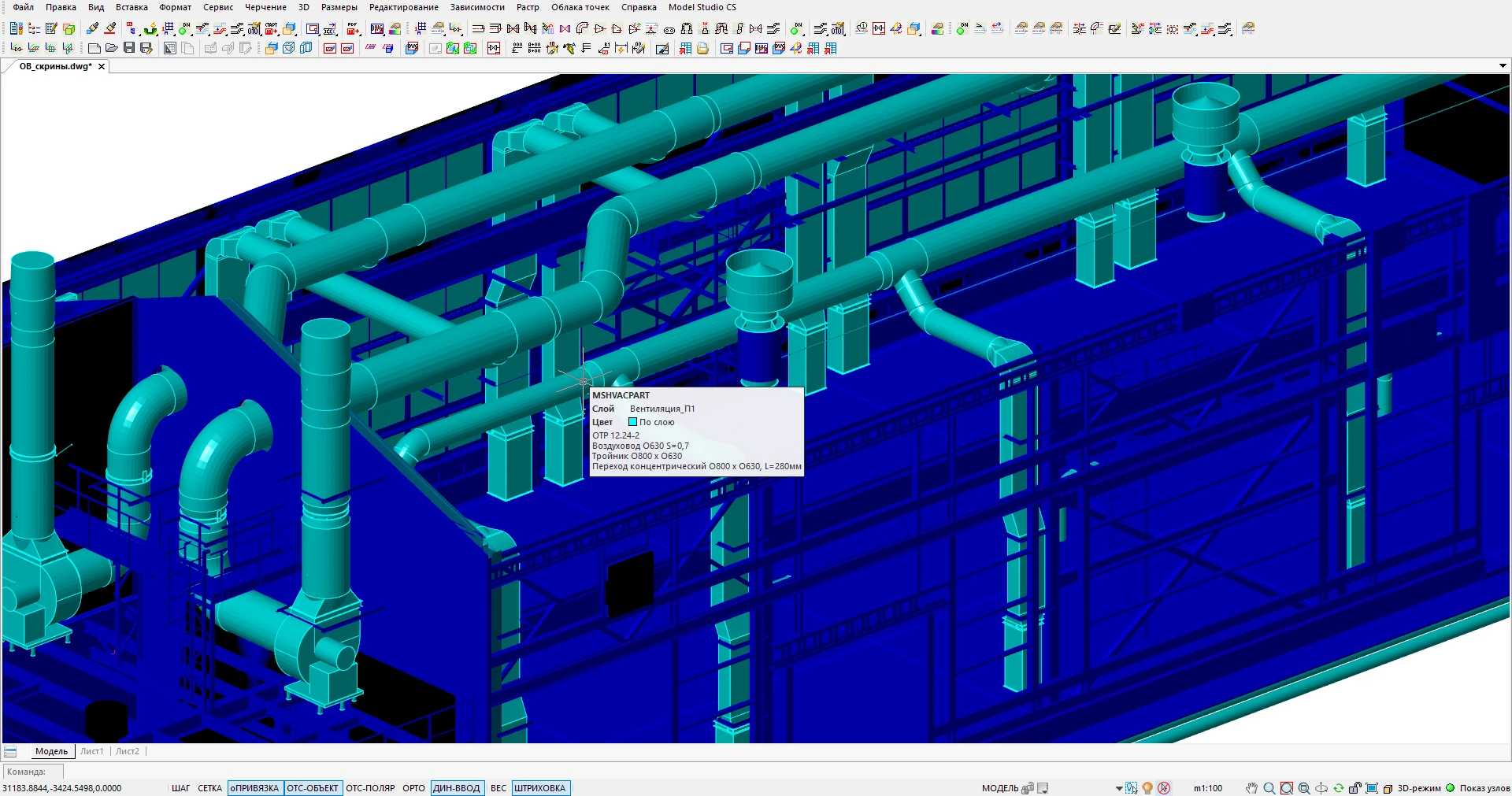This screenshot has width=1512, height=796.
Task: Click the light bulb icon in status bar
Action: (1147, 788)
